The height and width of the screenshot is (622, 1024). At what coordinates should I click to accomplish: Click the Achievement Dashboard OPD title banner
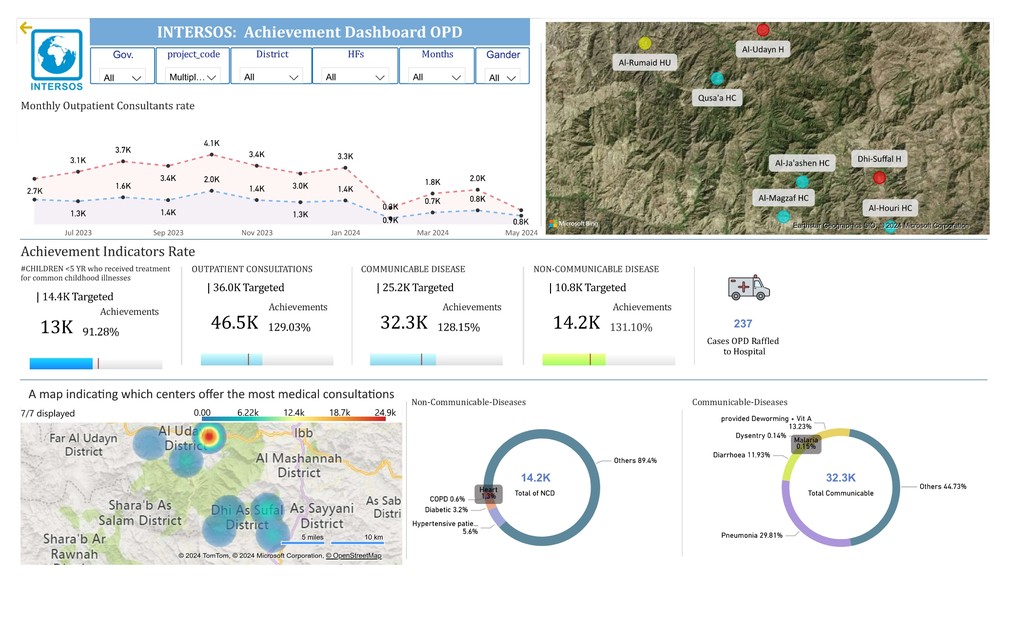pyautogui.click(x=310, y=32)
